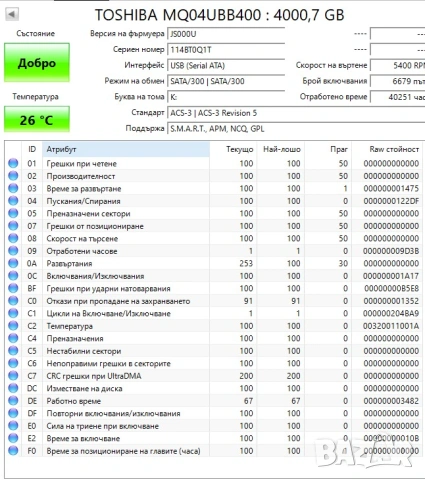Select the Пускания/Спирания row
This screenshot has width=425, height=480.
(x=214, y=201)
